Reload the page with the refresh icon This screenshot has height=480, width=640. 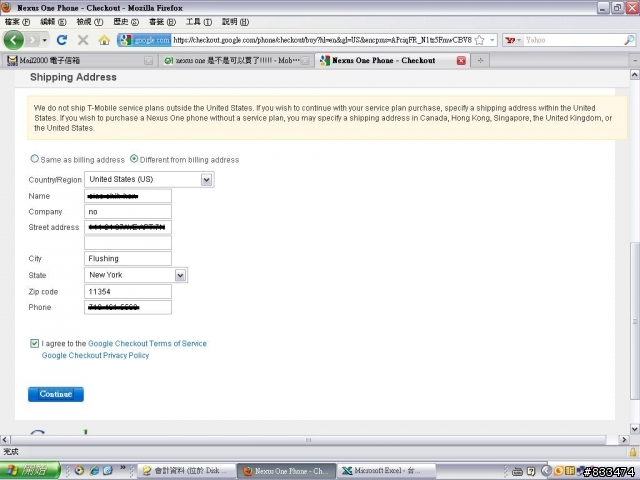point(62,40)
